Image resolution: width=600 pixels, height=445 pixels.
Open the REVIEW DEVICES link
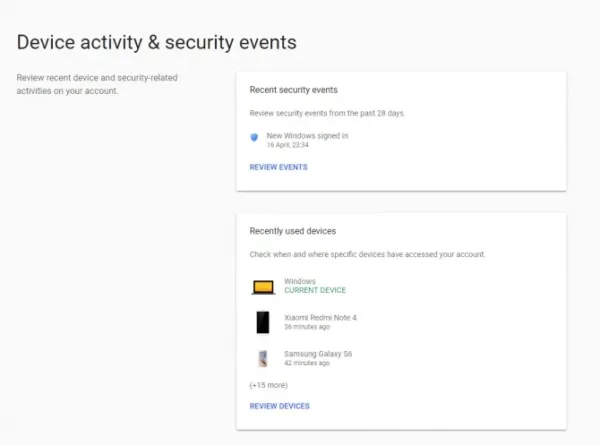[280, 406]
